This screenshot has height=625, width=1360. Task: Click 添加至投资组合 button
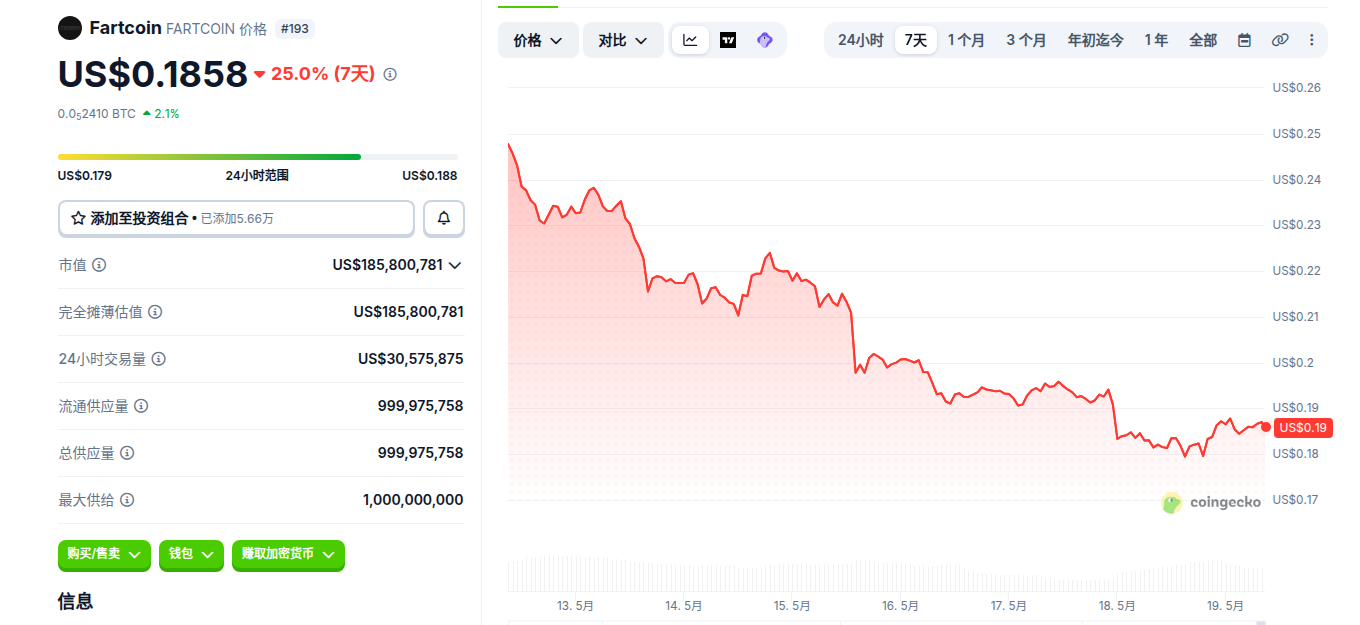point(236,218)
